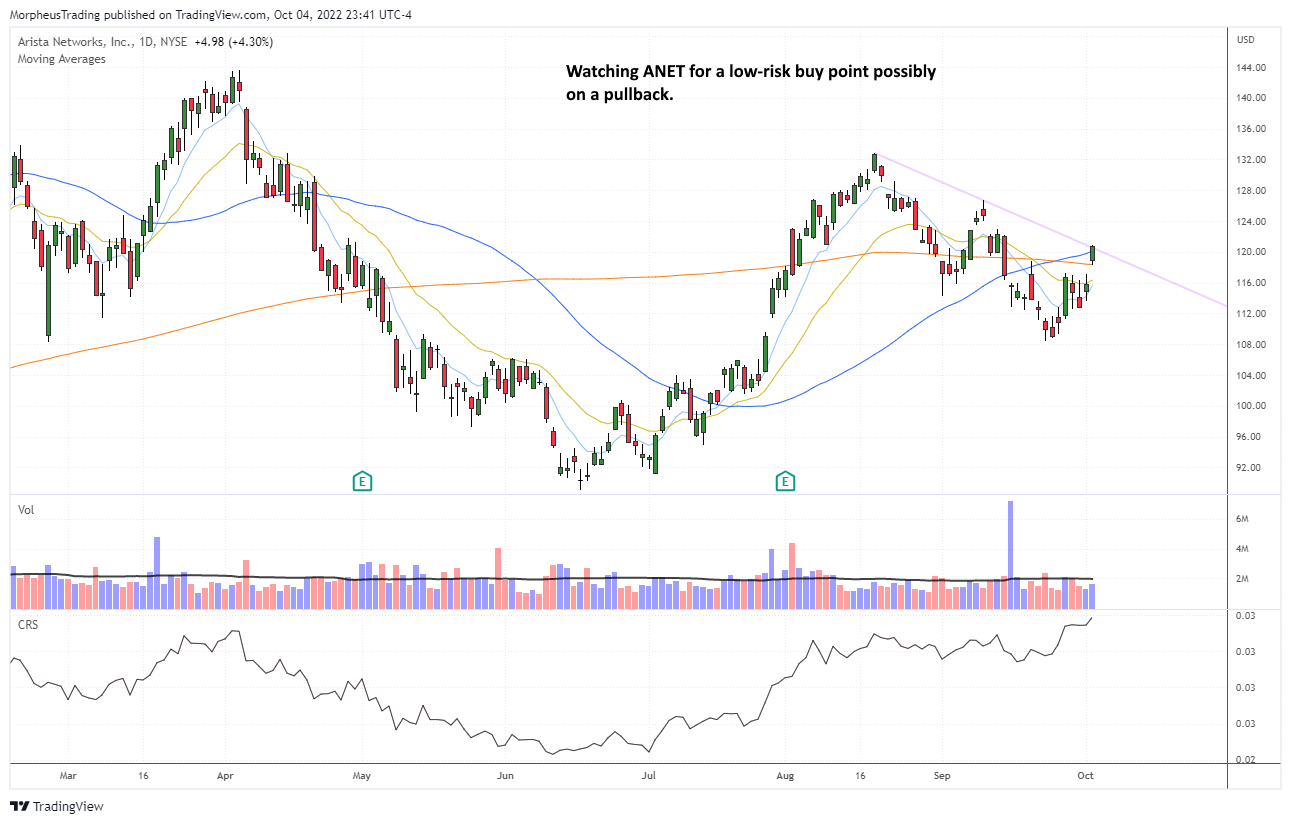
Task: Open the TradingView logo link
Action: point(57,806)
